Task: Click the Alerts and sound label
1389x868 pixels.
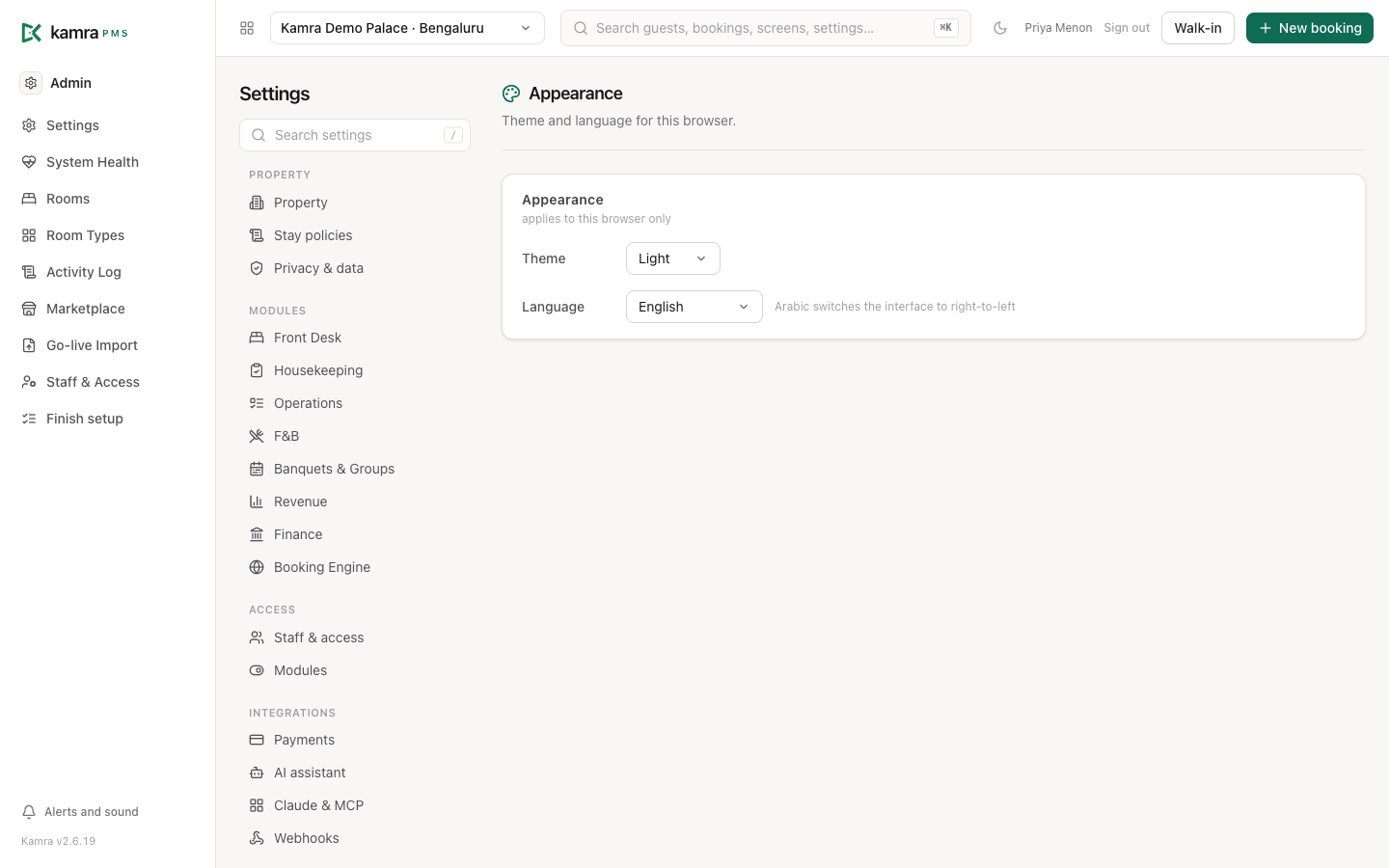Action: (92, 812)
